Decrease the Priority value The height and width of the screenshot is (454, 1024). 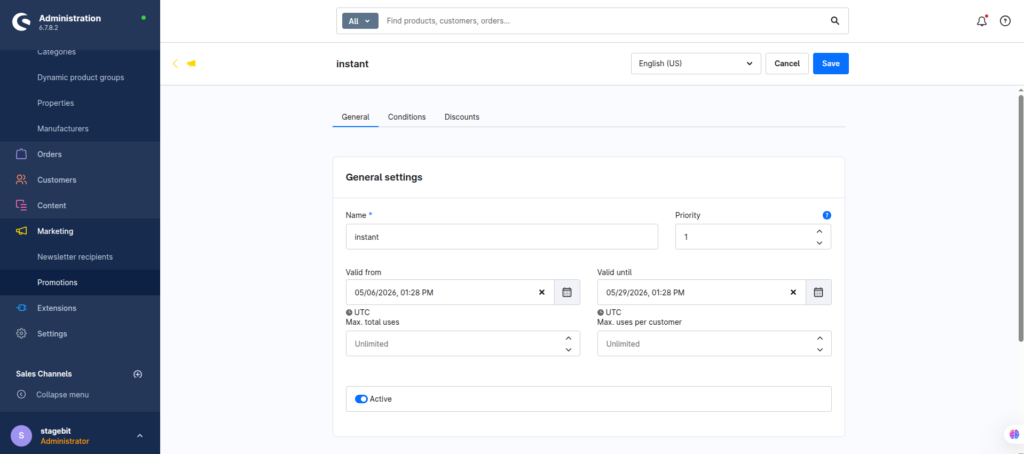(x=819, y=243)
